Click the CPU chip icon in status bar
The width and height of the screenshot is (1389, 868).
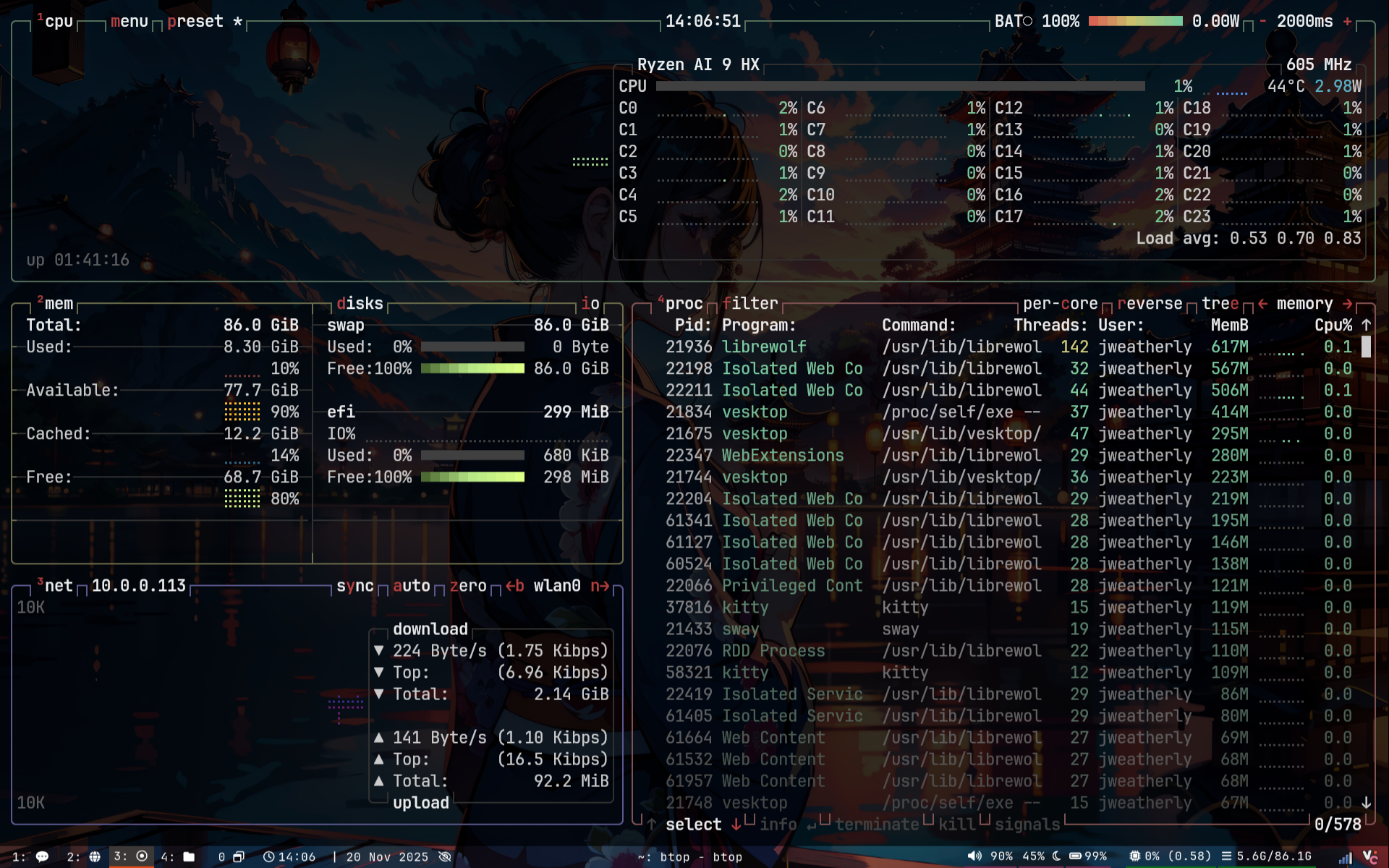click(x=1134, y=856)
